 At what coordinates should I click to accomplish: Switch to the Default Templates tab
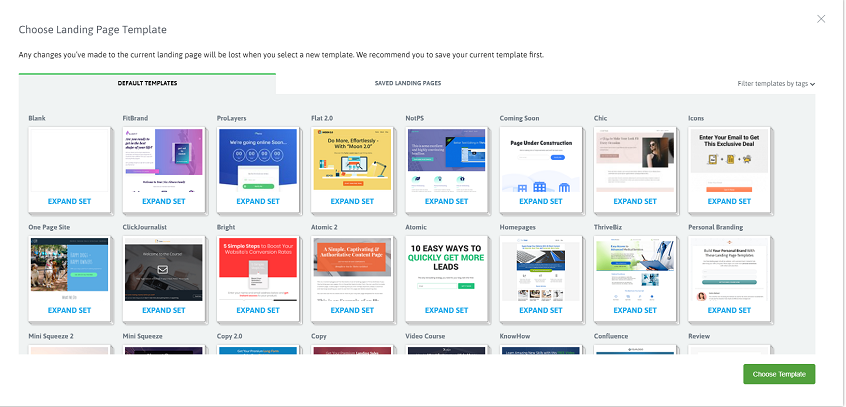pos(147,83)
